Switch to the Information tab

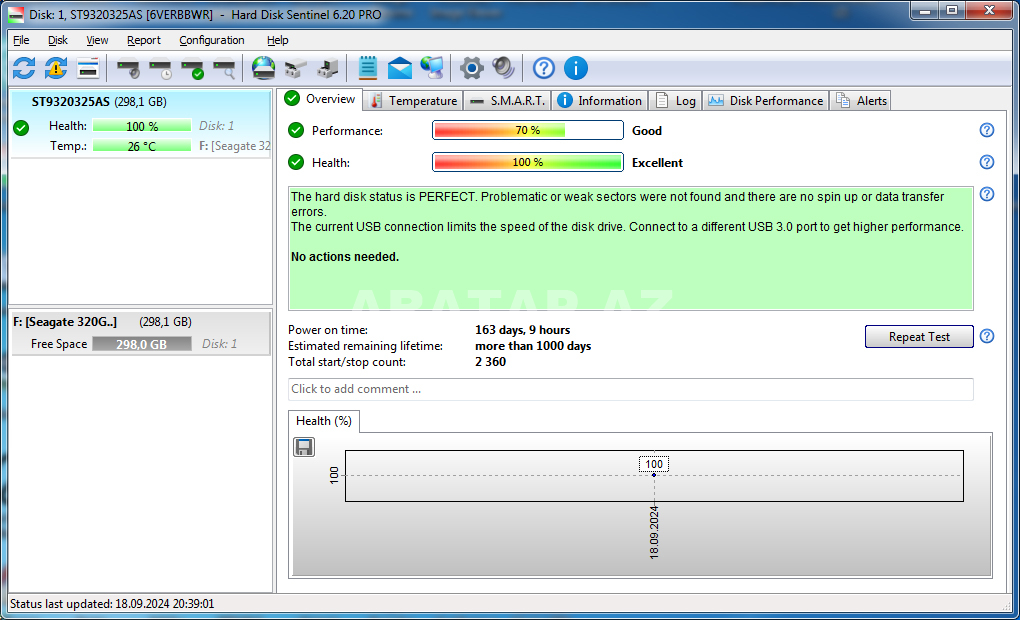click(x=600, y=101)
